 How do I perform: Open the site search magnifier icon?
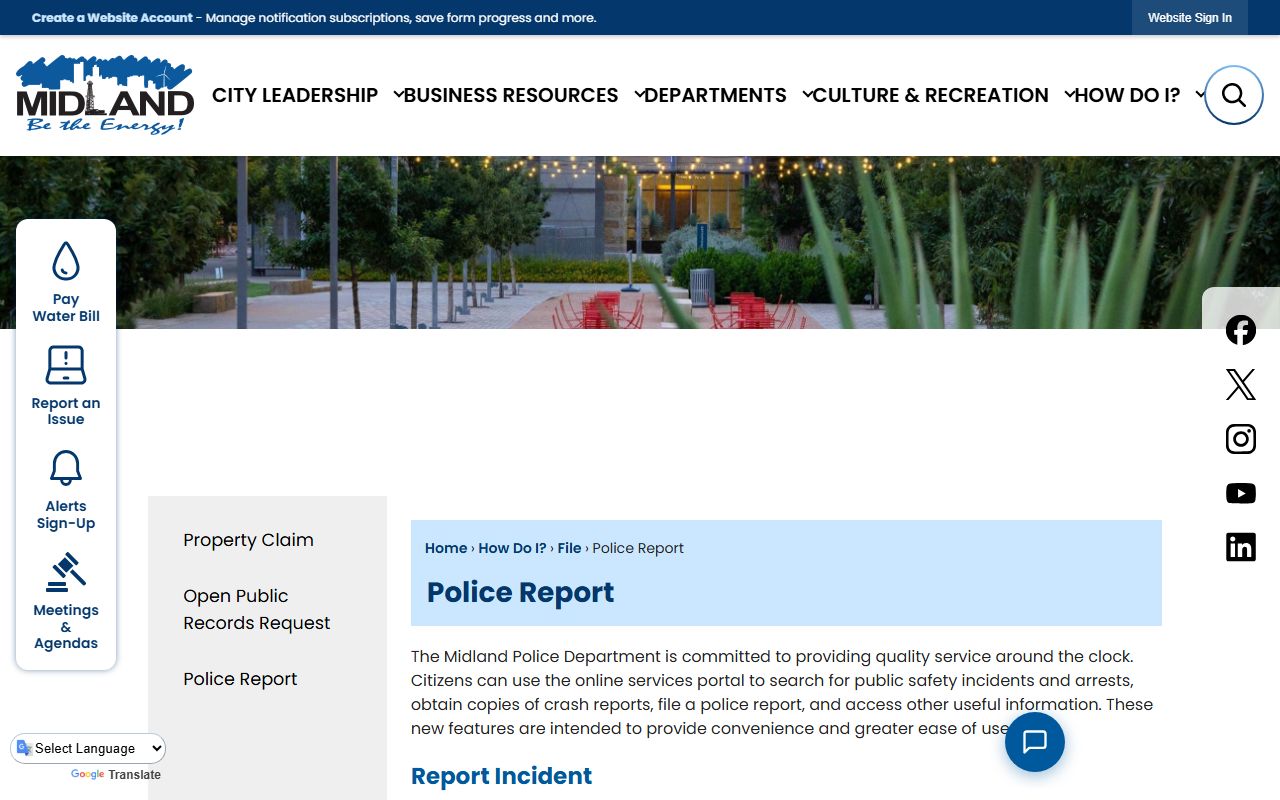[1233, 95]
